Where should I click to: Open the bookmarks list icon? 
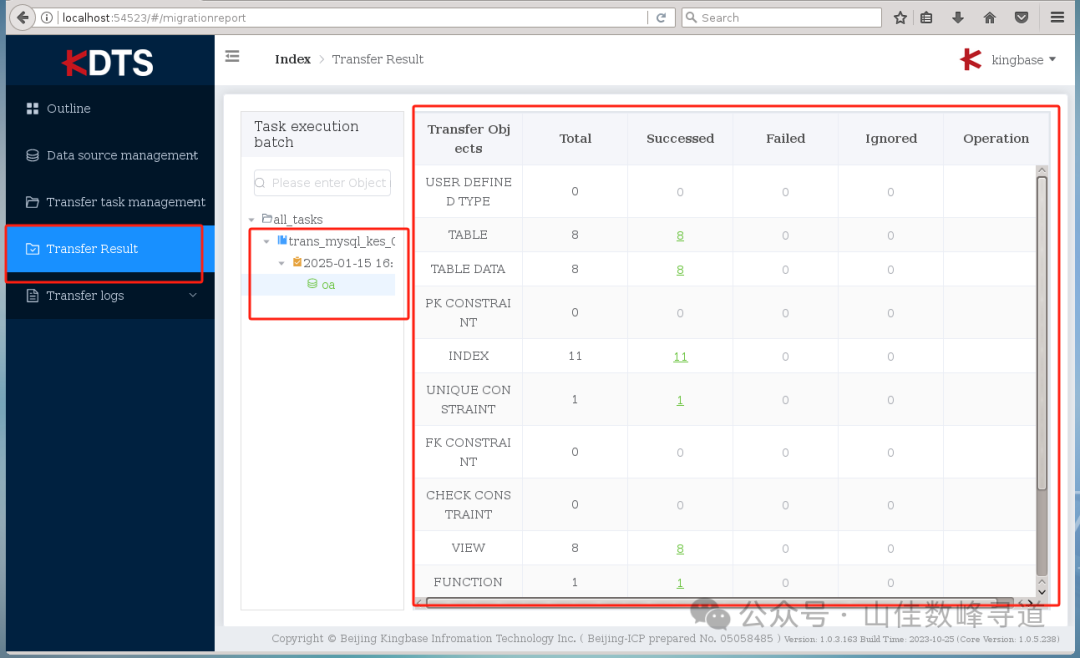(926, 18)
